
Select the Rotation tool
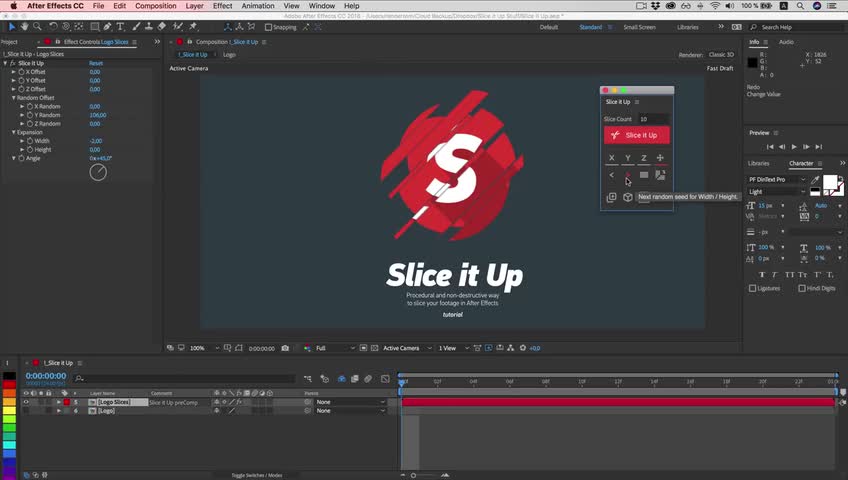click(x=53, y=26)
